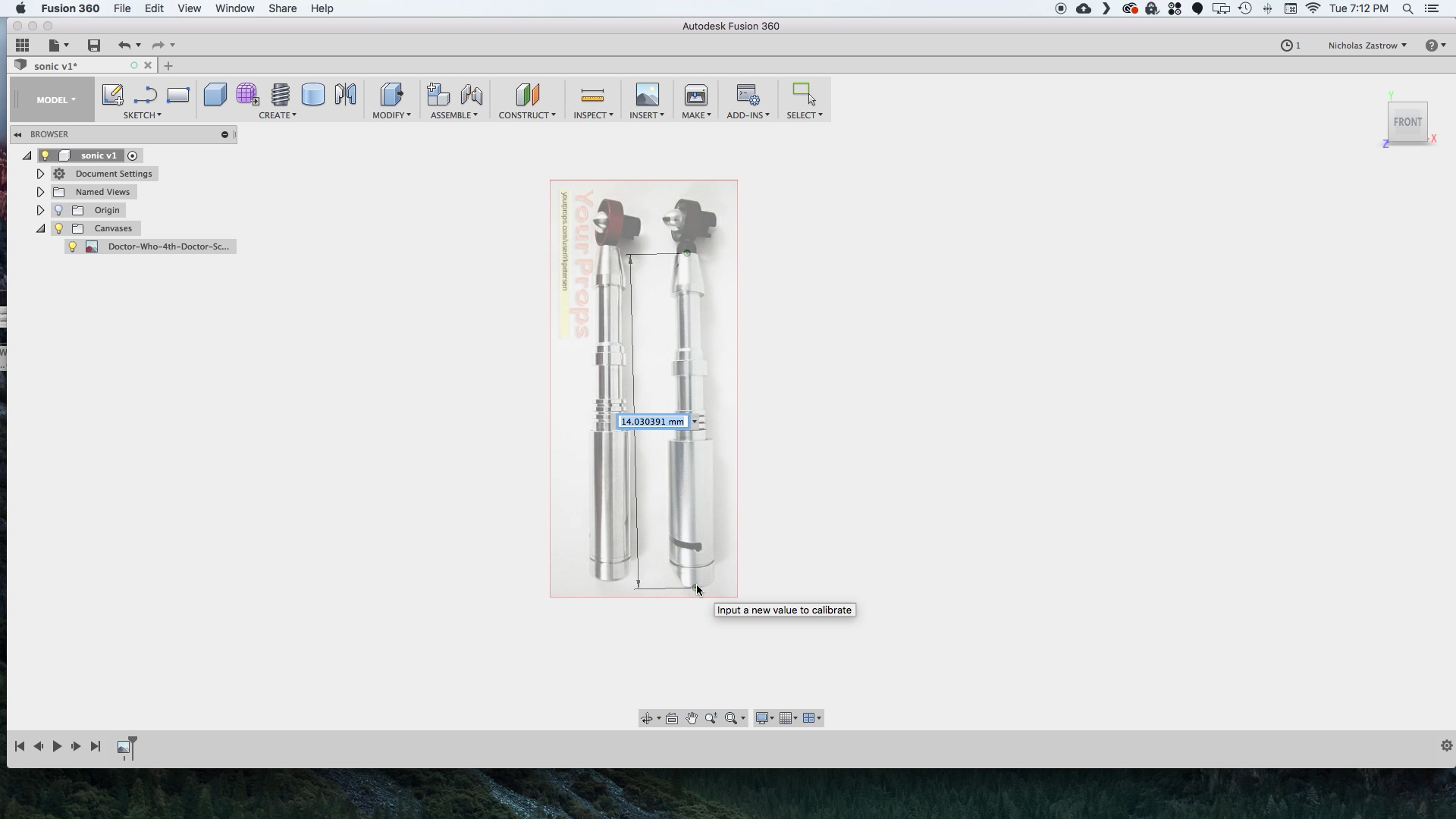1456x819 pixels.
Task: Select the Press Pull modify icon
Action: click(x=391, y=95)
